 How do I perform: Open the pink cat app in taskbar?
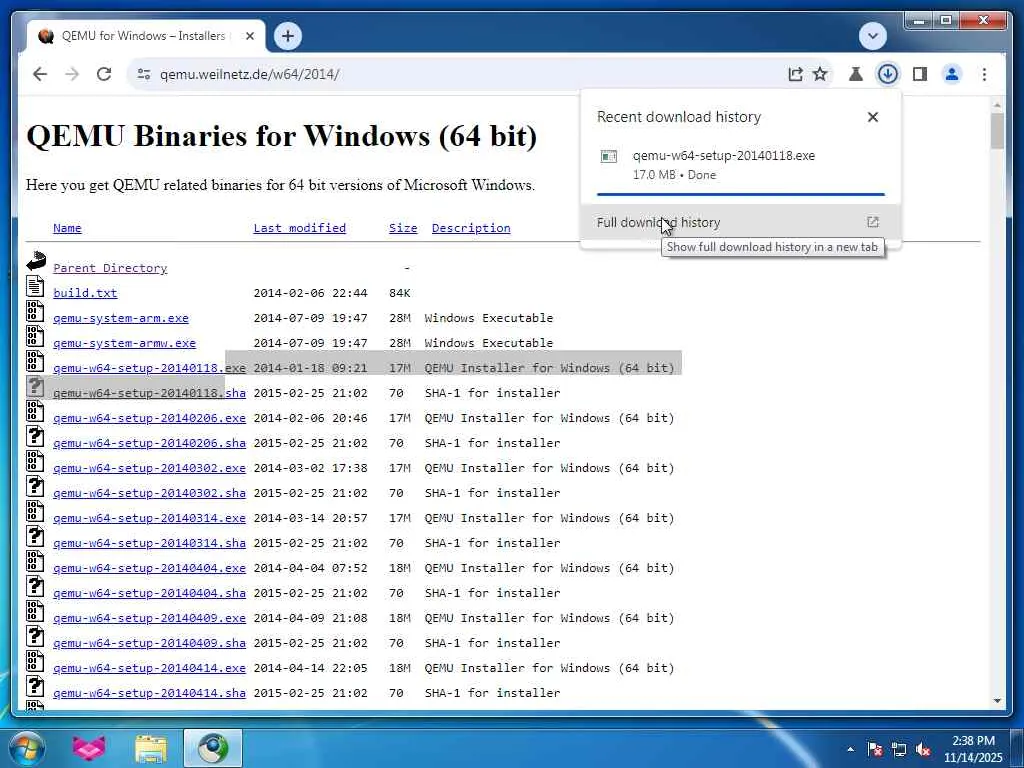click(89, 748)
